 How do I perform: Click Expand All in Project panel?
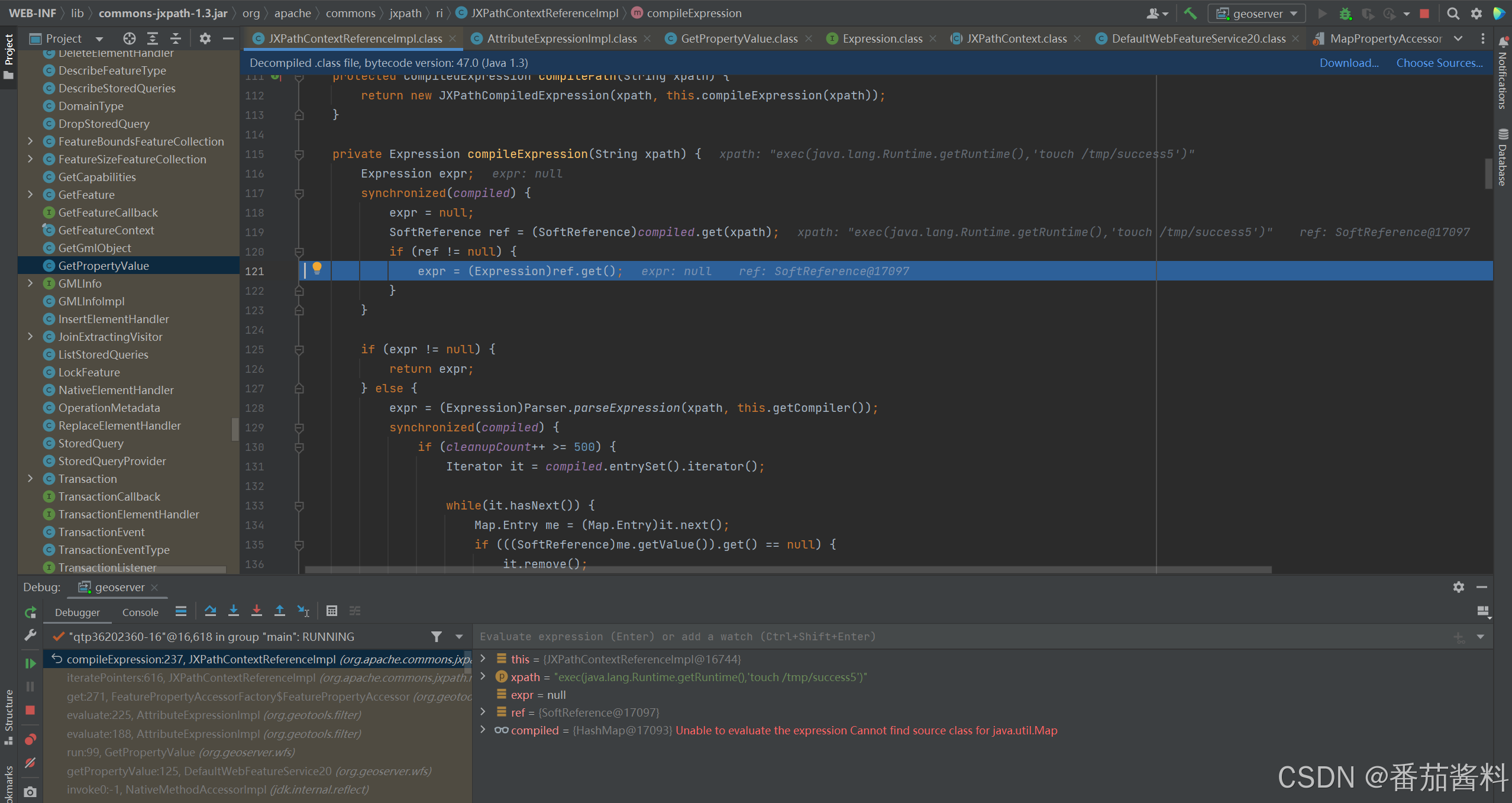[x=153, y=38]
